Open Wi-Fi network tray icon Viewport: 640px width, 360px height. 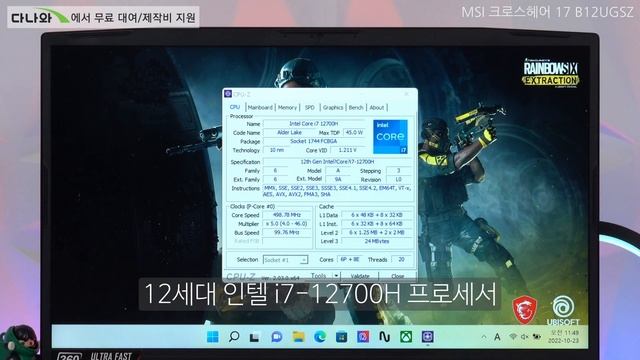pos(513,337)
